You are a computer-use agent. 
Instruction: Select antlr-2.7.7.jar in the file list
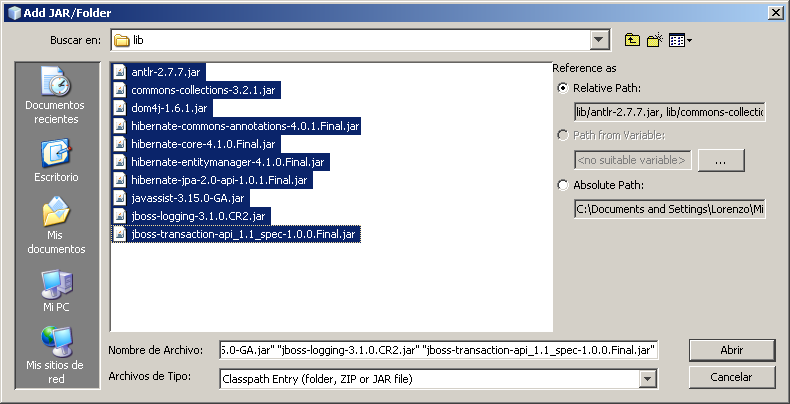pyautogui.click(x=165, y=72)
